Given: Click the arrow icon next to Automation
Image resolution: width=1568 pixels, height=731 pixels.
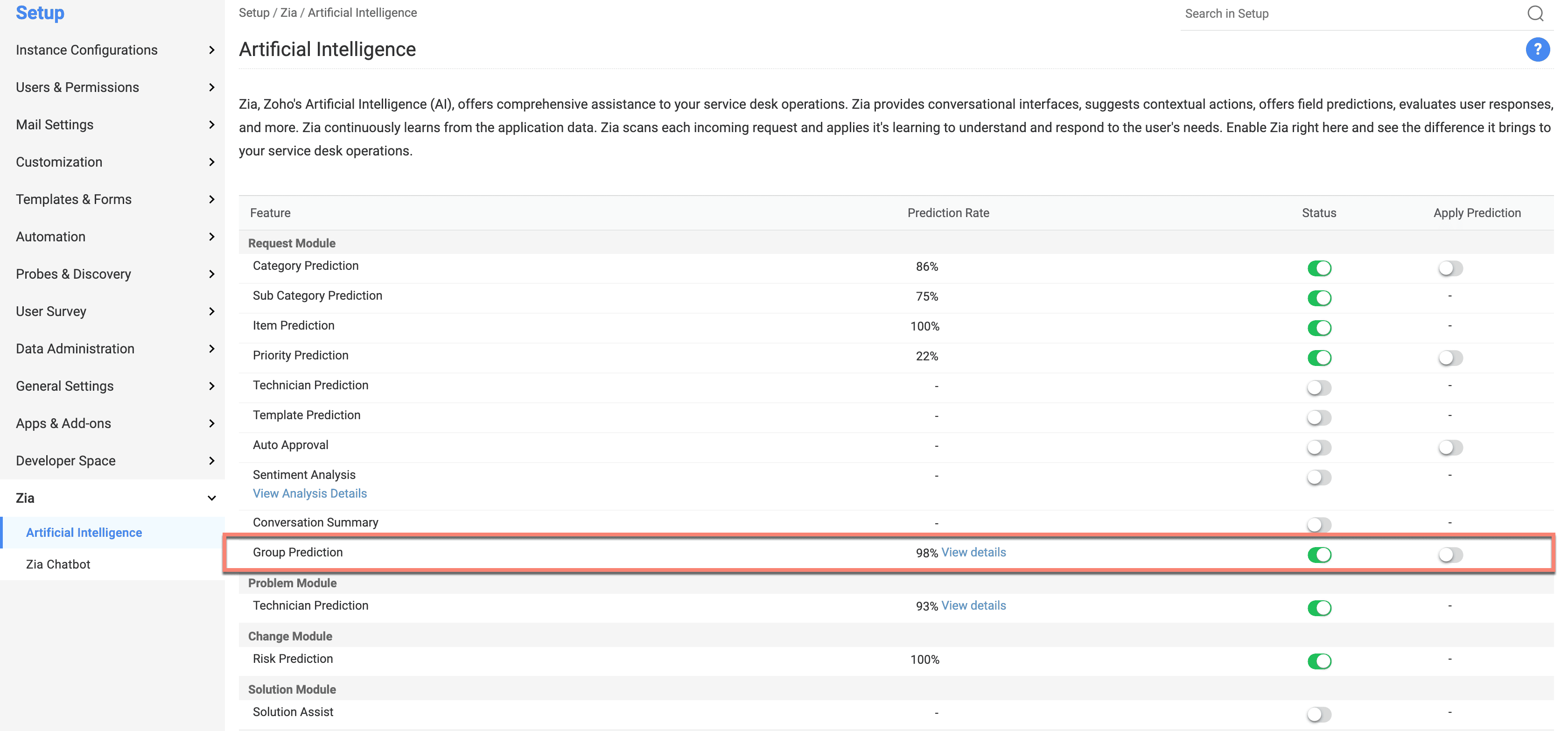Looking at the screenshot, I should click(x=211, y=237).
